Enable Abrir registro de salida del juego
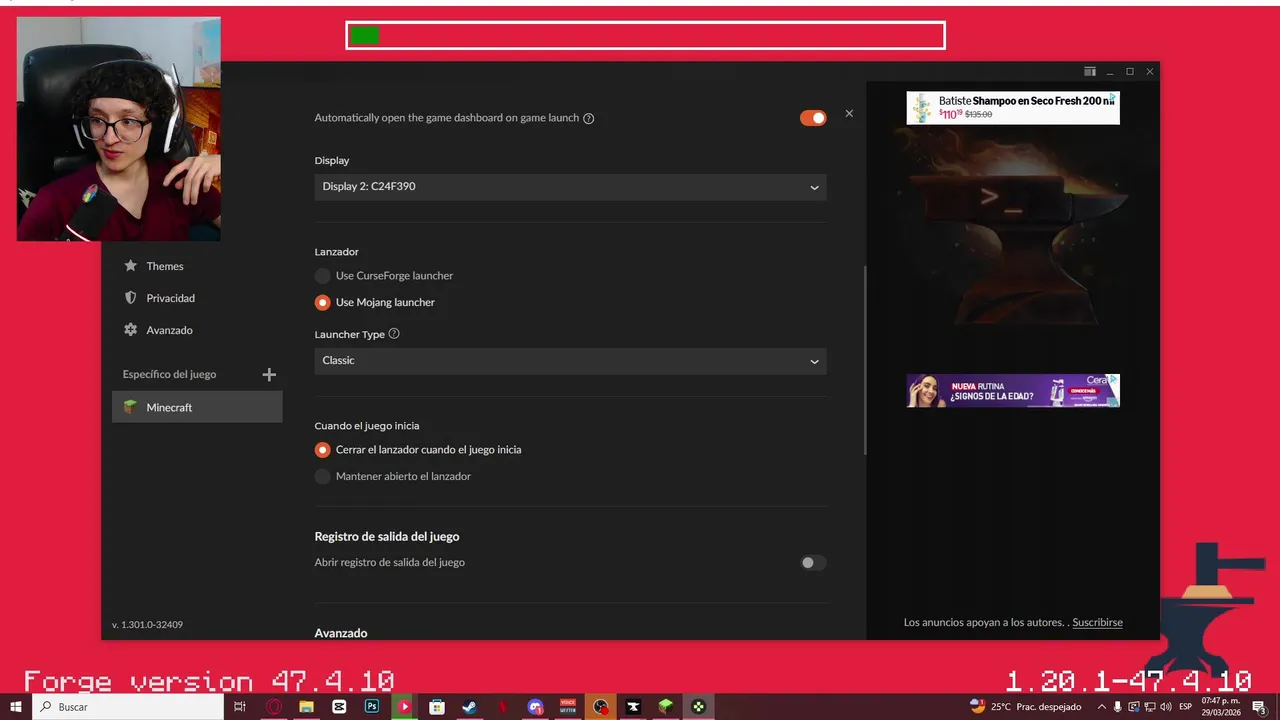Image resolution: width=1280 pixels, height=720 pixels. [x=813, y=563]
